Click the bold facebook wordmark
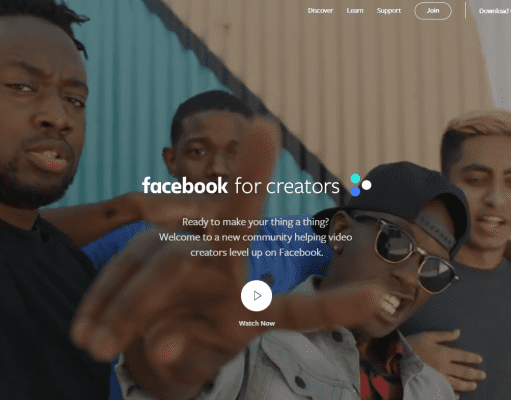Image resolution: width=511 pixels, height=400 pixels. pos(185,185)
